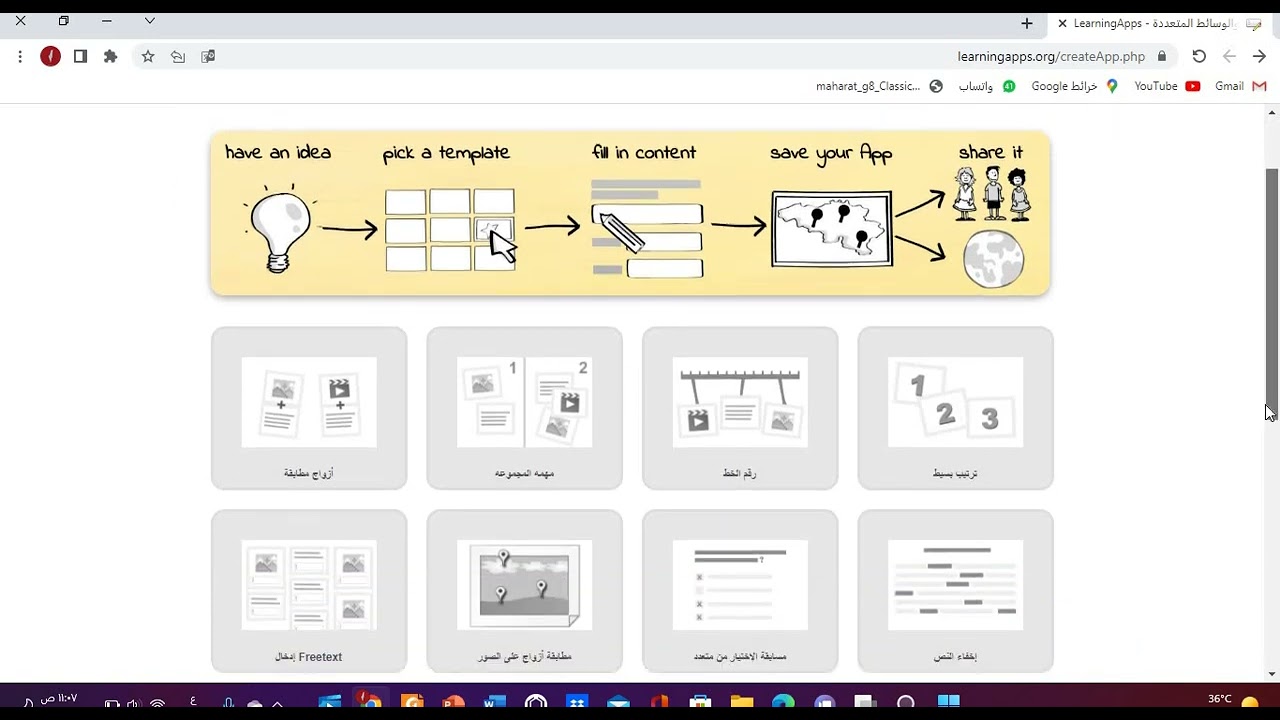Choose the Freetext إدخال template

pyautogui.click(x=309, y=591)
